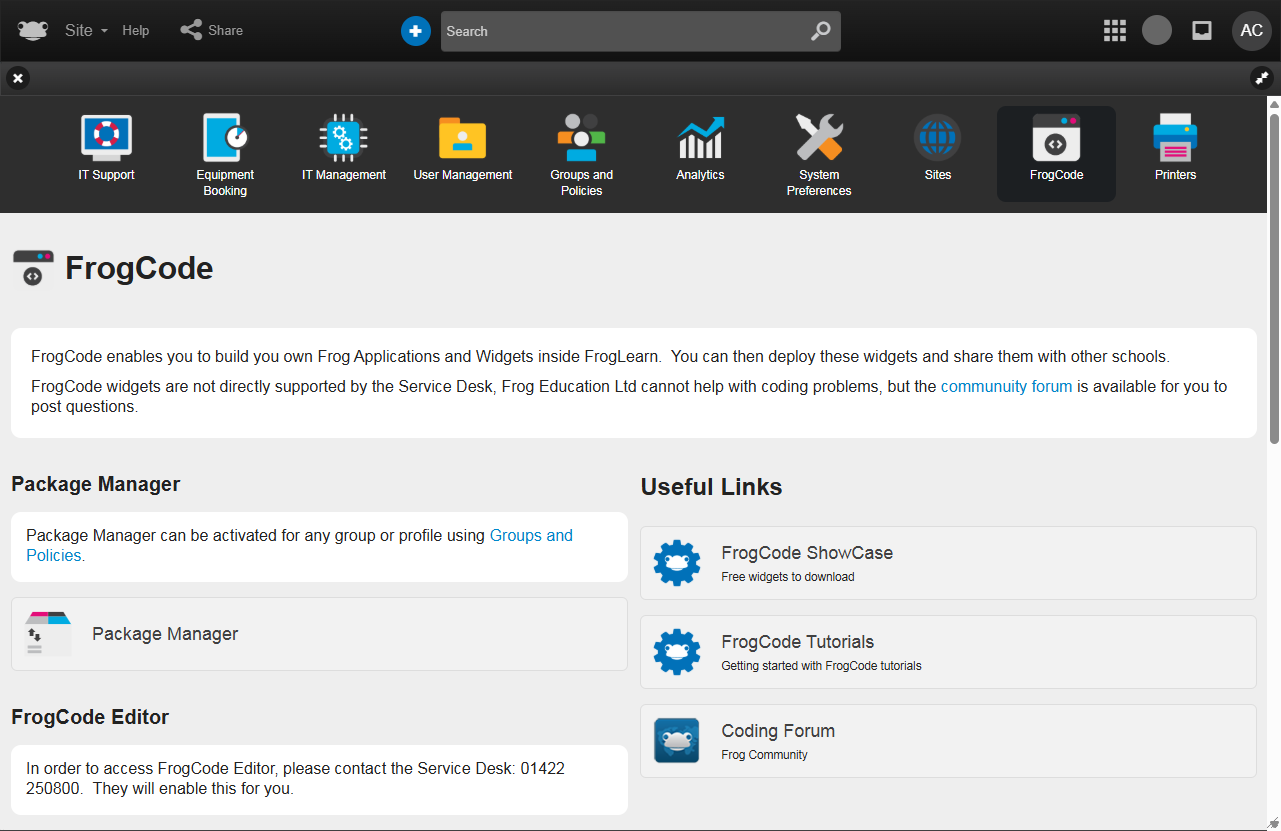Open the Package Manager button
The image size is (1281, 831).
coord(319,634)
